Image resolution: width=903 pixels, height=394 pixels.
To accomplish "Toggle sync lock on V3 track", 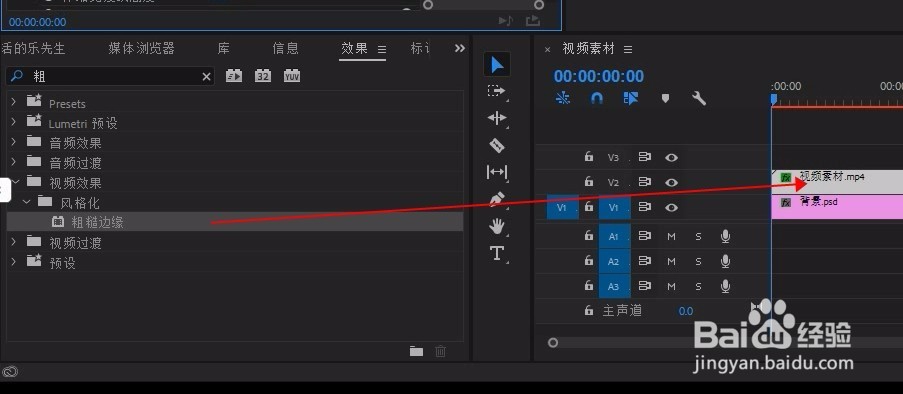I will pyautogui.click(x=644, y=157).
